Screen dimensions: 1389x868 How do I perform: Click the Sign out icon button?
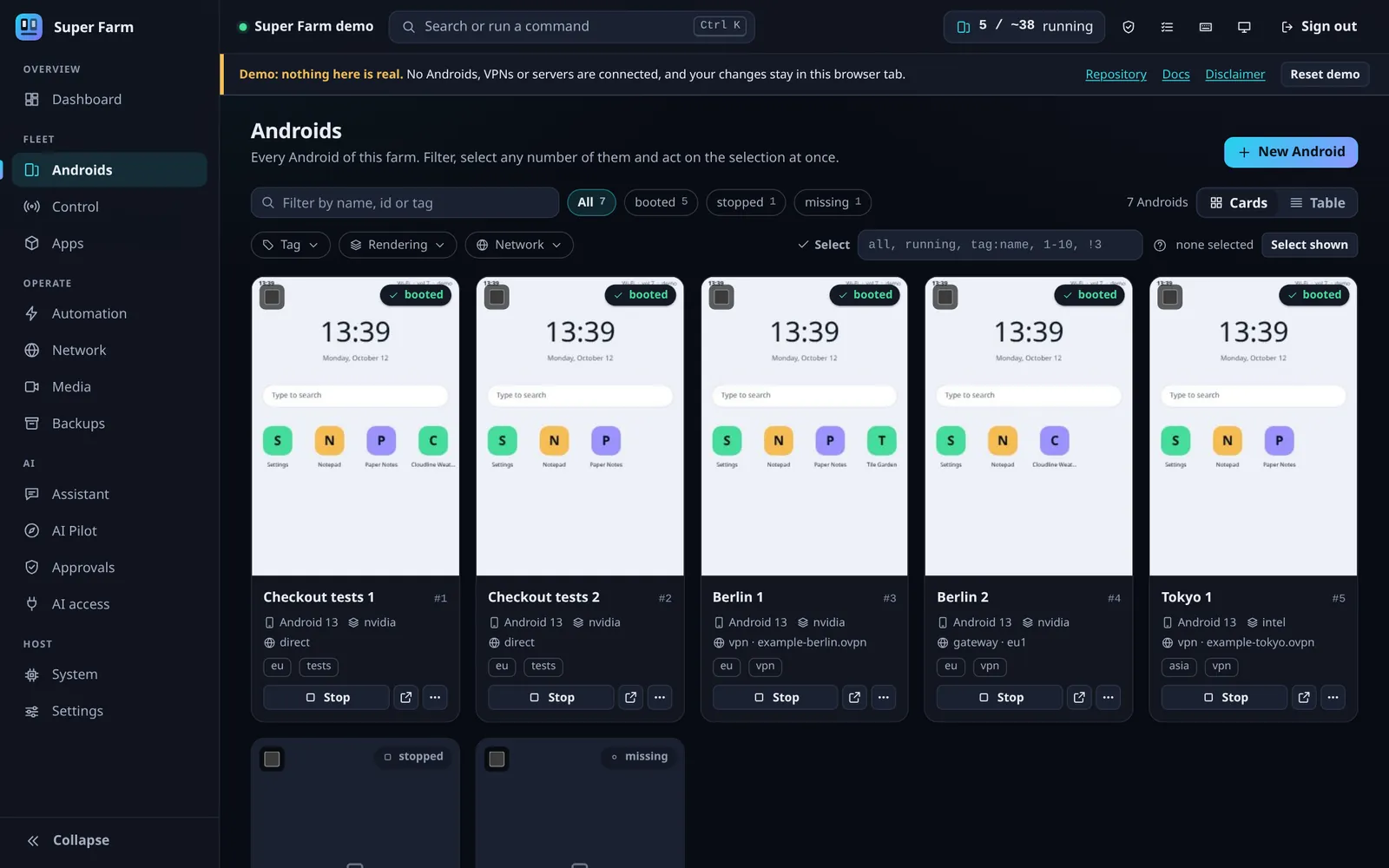click(x=1319, y=27)
